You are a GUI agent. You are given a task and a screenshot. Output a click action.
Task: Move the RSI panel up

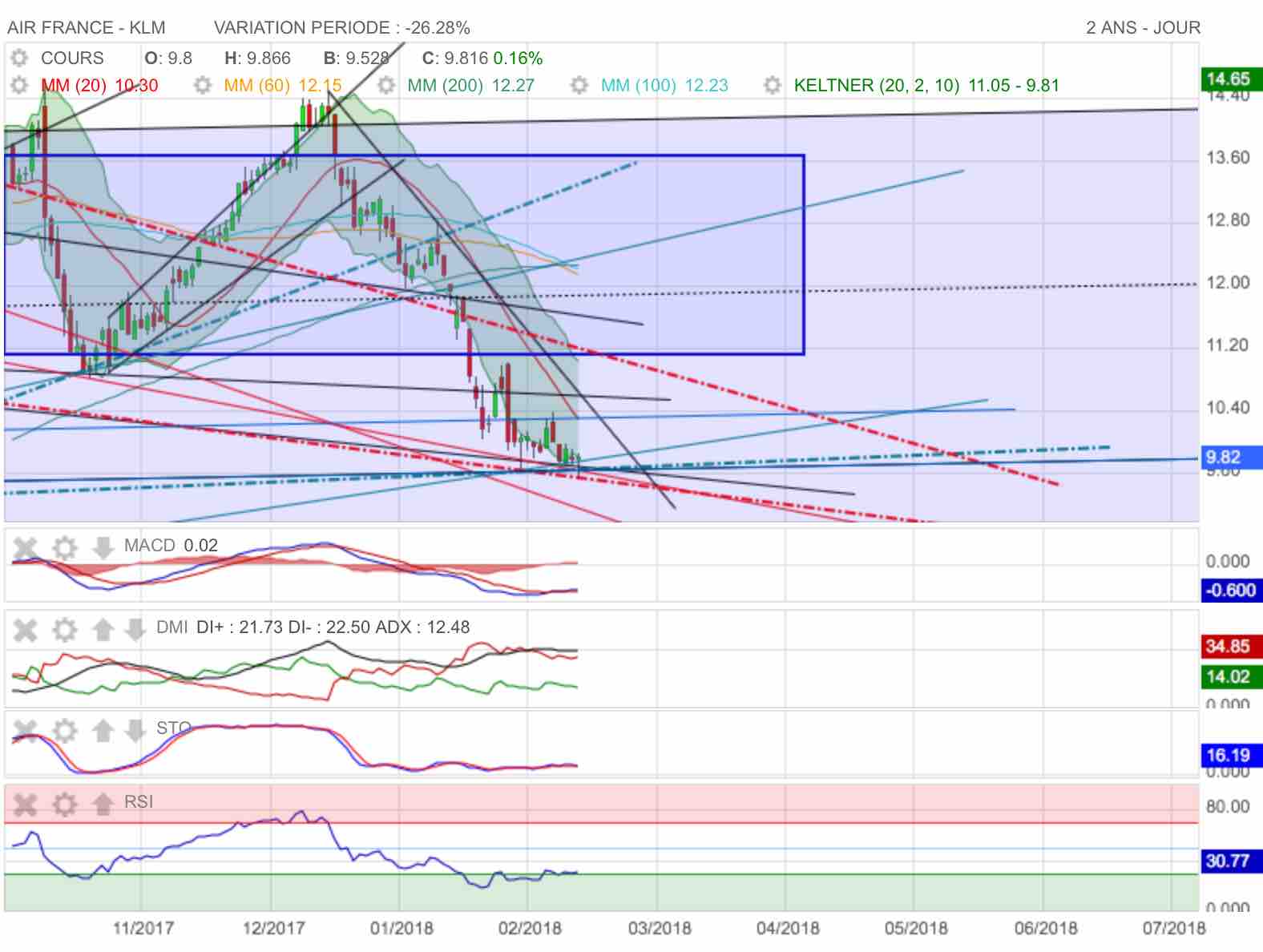(x=103, y=804)
